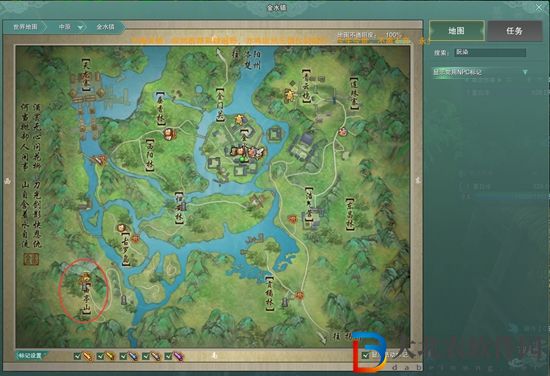Select the marker icon circled at 香亭山

84,279
